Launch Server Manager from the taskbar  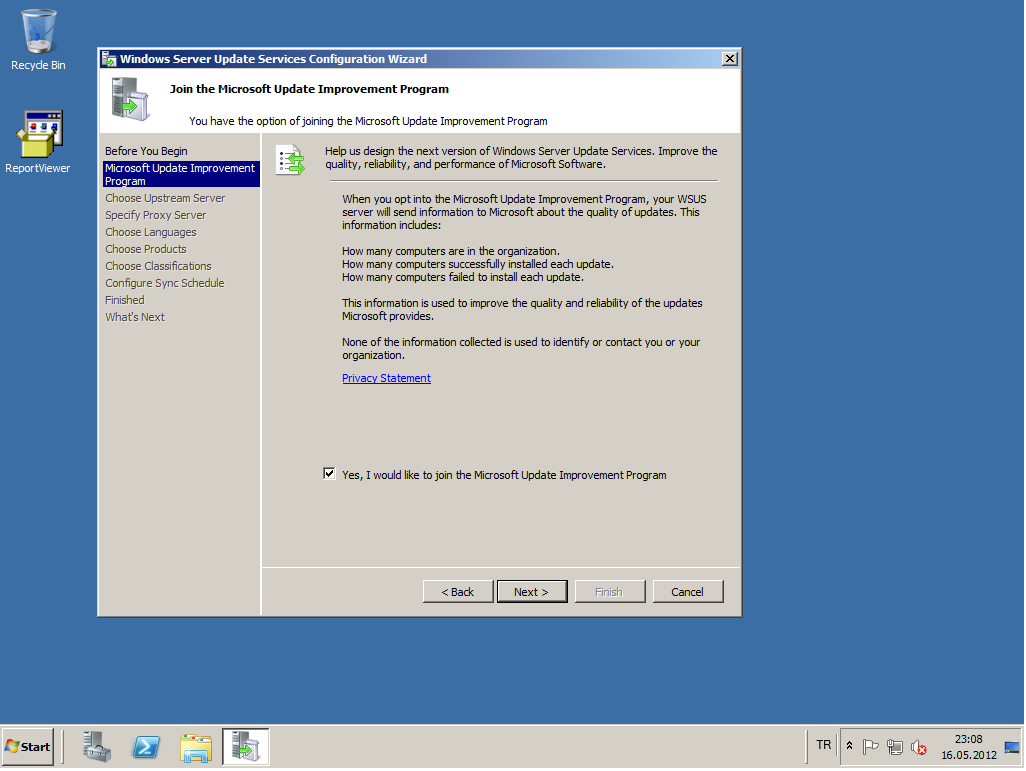click(x=98, y=746)
